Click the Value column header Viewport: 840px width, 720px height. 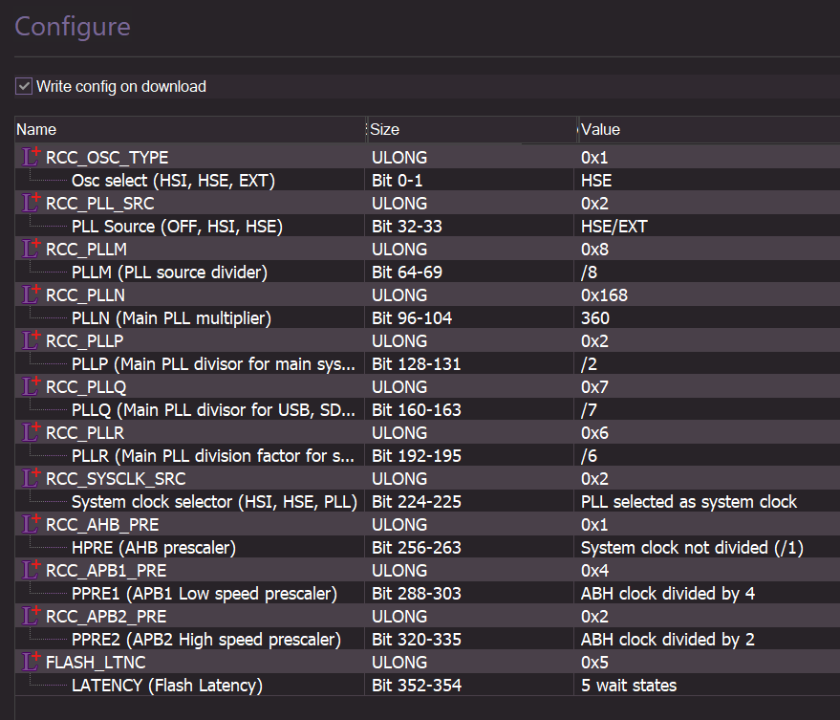601,129
